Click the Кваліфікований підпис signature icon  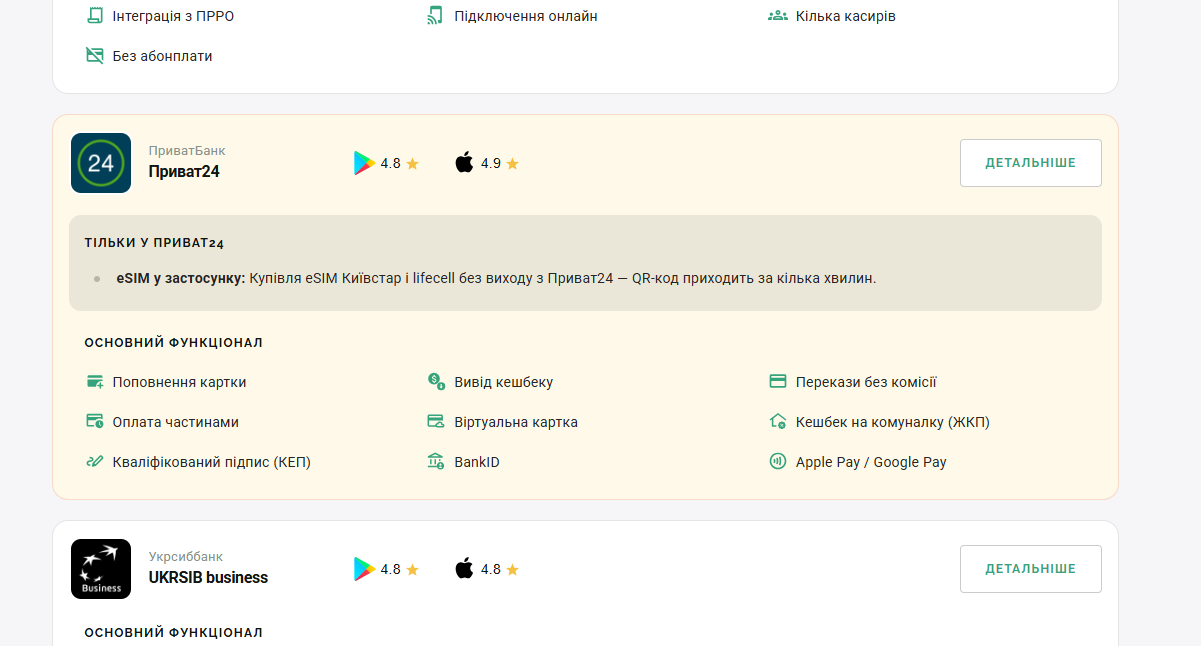click(x=95, y=462)
